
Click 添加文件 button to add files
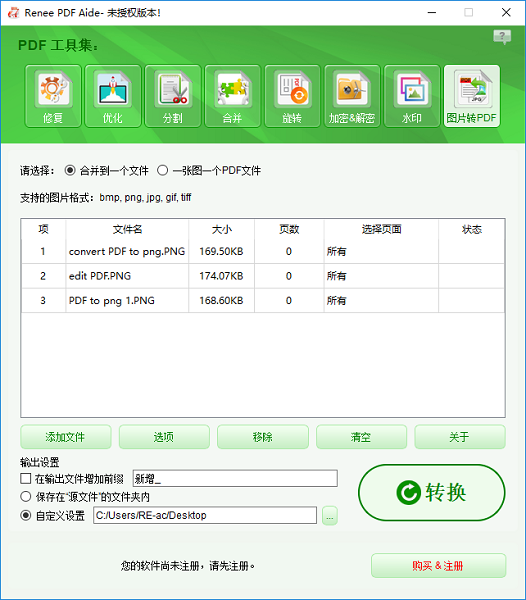pos(65,437)
